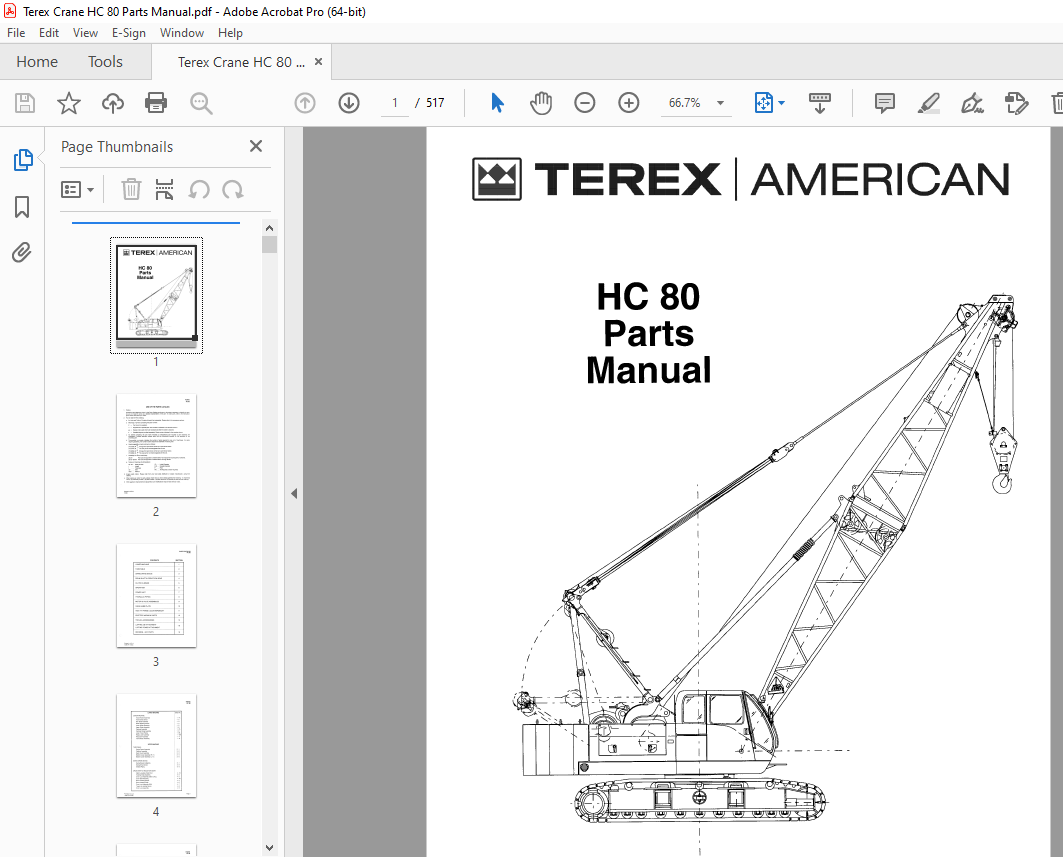The width and height of the screenshot is (1063, 857).
Task: Expand fit page options dropdown arrow
Action: 782,103
